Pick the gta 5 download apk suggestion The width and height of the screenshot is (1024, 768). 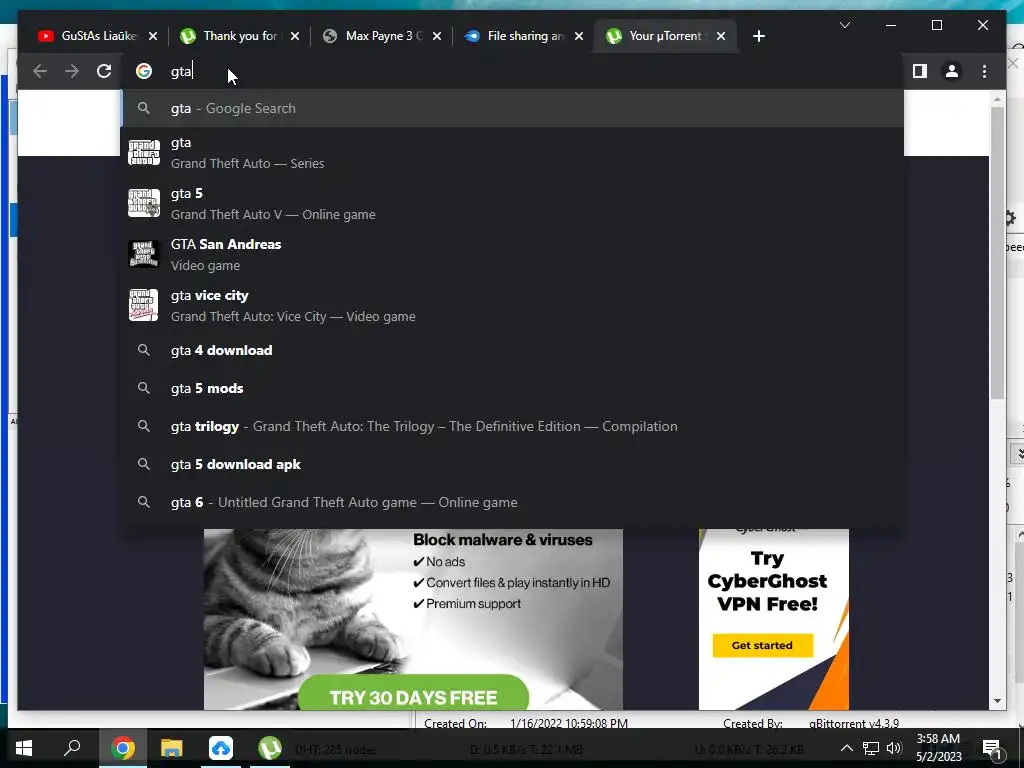(513, 464)
